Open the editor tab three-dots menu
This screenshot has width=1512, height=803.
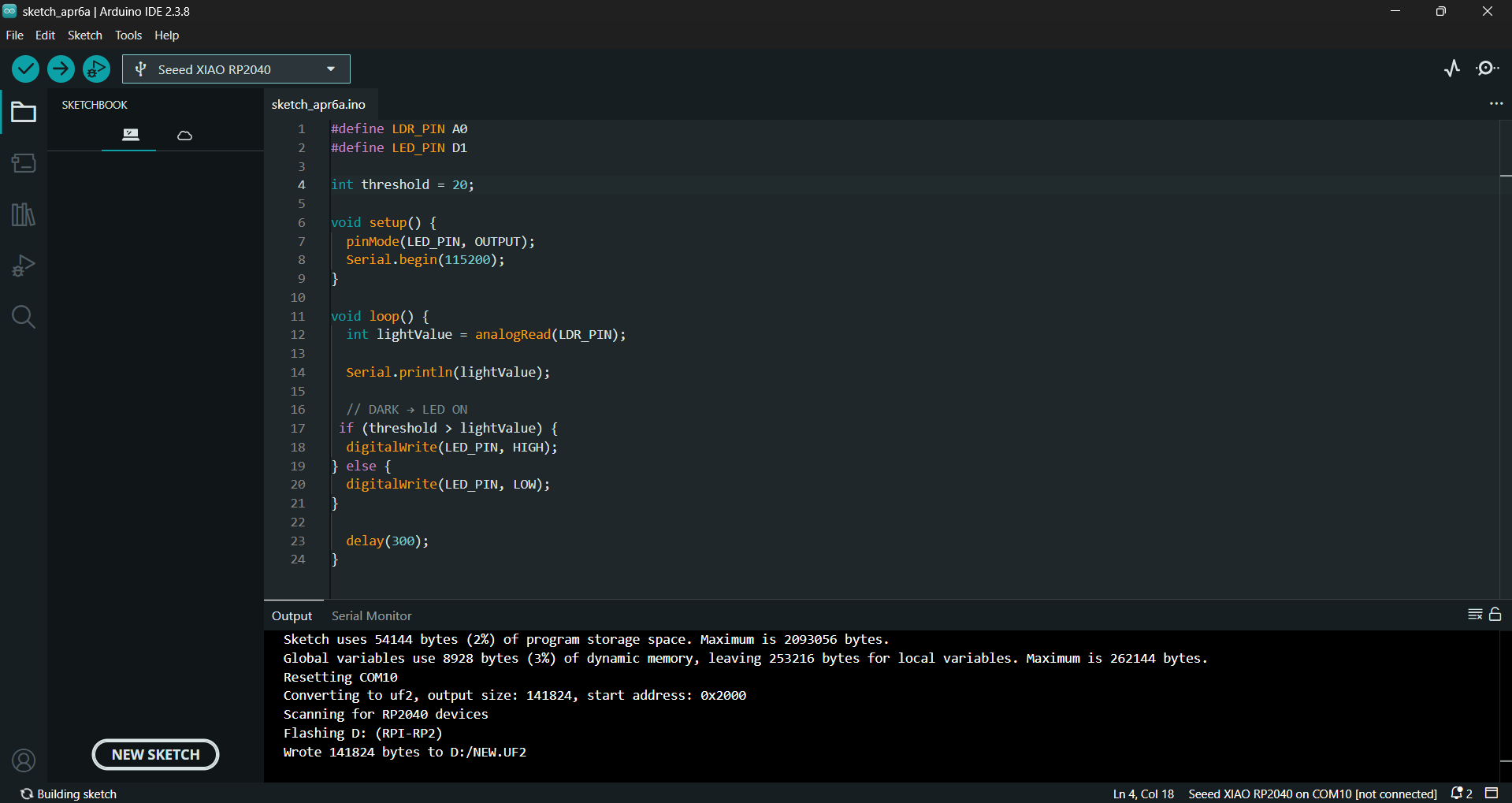[x=1495, y=104]
